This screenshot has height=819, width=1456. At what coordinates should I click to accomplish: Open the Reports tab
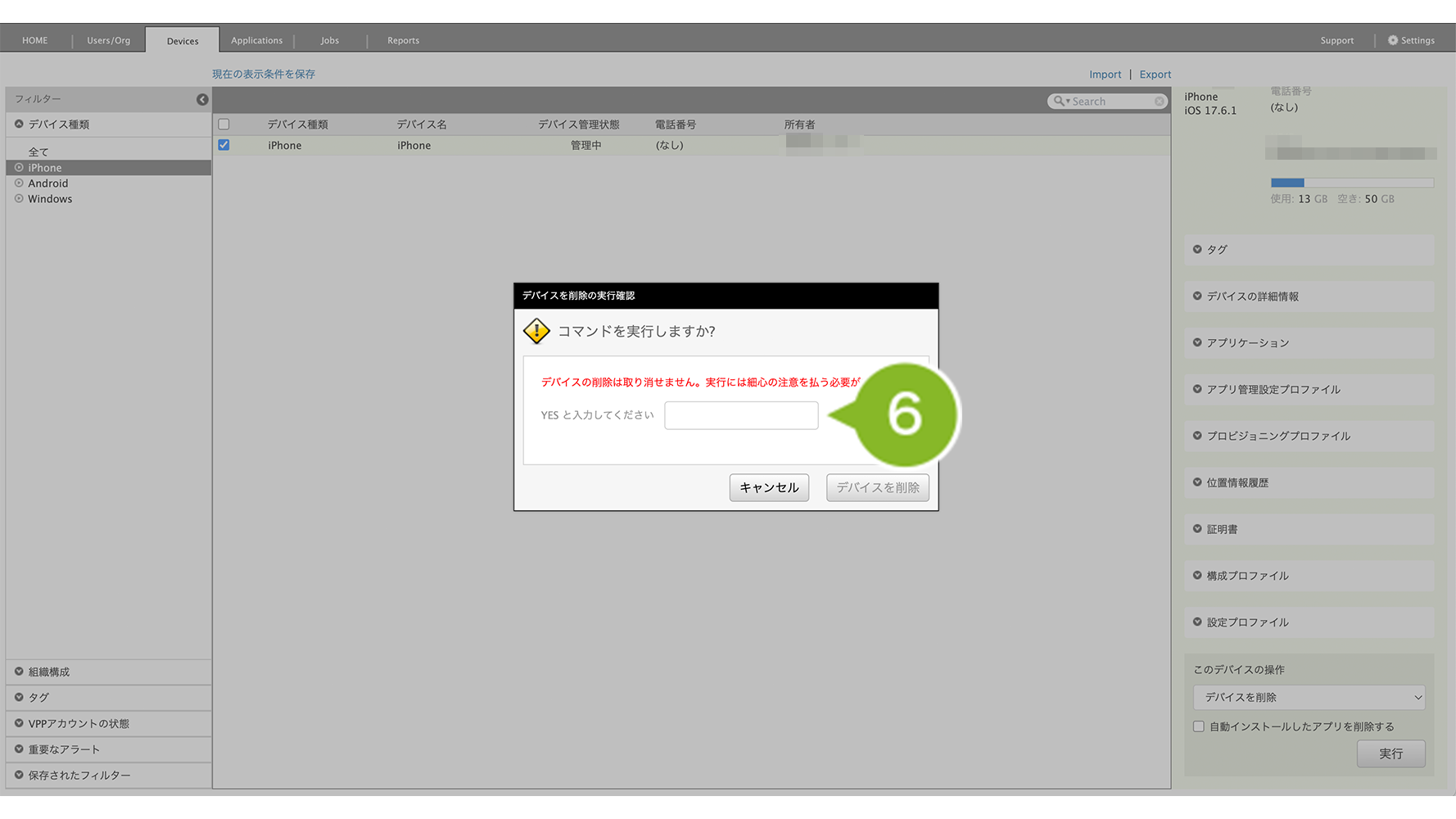click(x=403, y=40)
